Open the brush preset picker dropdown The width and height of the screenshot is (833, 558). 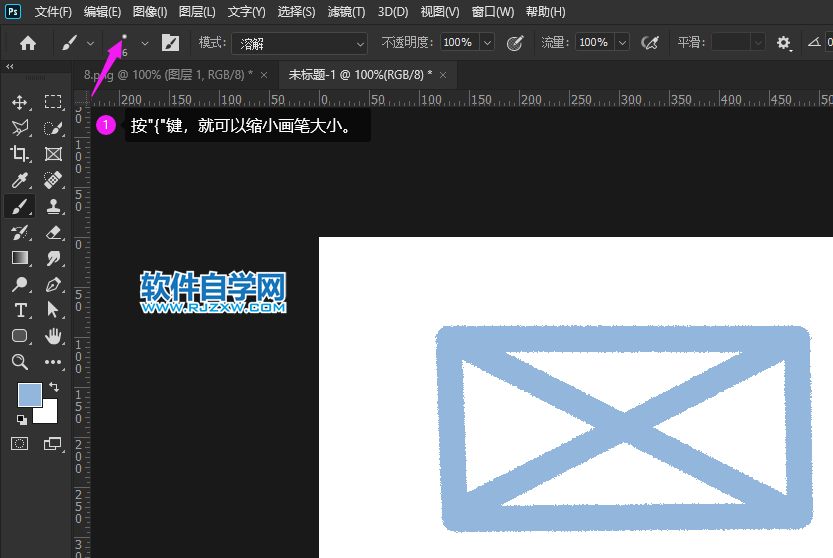pos(144,43)
